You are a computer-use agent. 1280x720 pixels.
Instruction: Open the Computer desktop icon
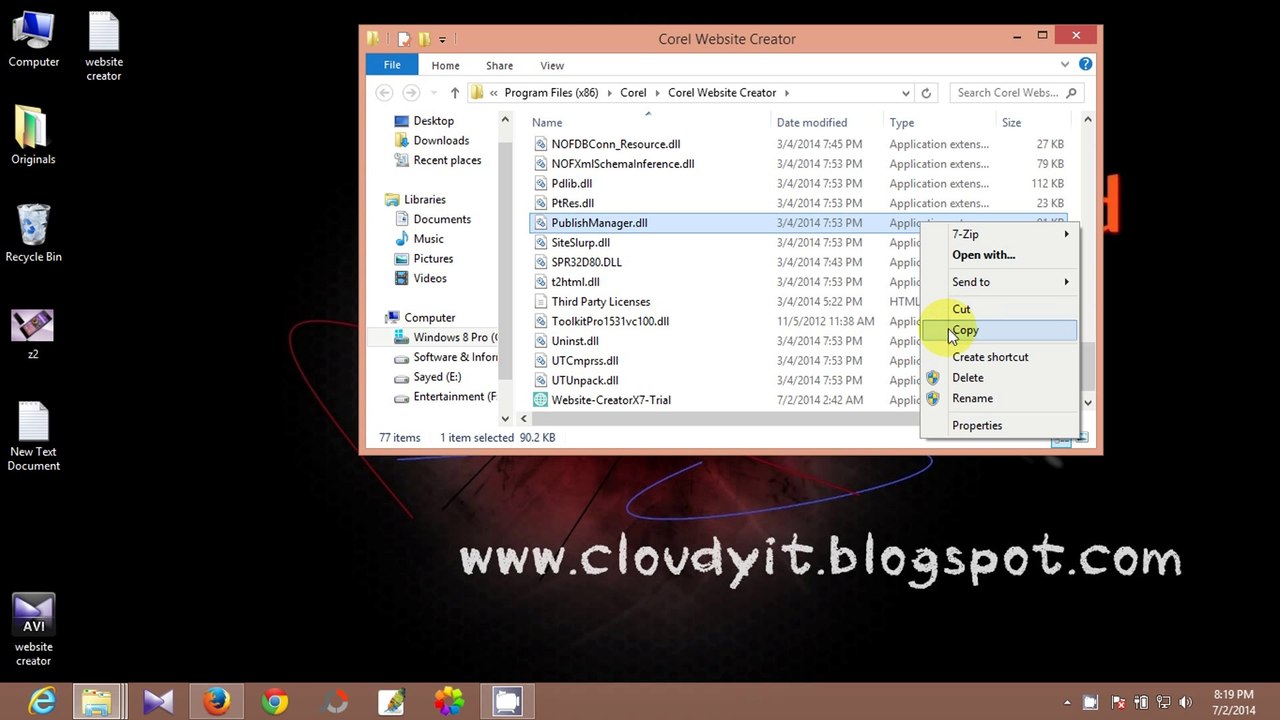coord(33,40)
